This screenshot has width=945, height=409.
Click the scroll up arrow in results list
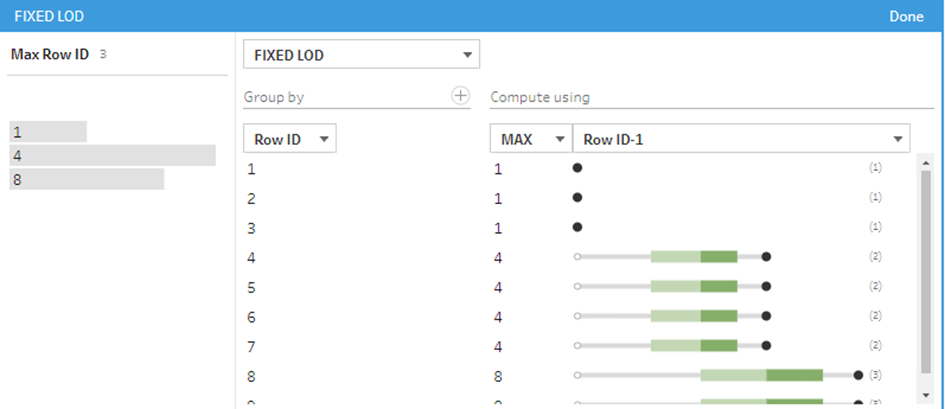pyautogui.click(x=926, y=162)
